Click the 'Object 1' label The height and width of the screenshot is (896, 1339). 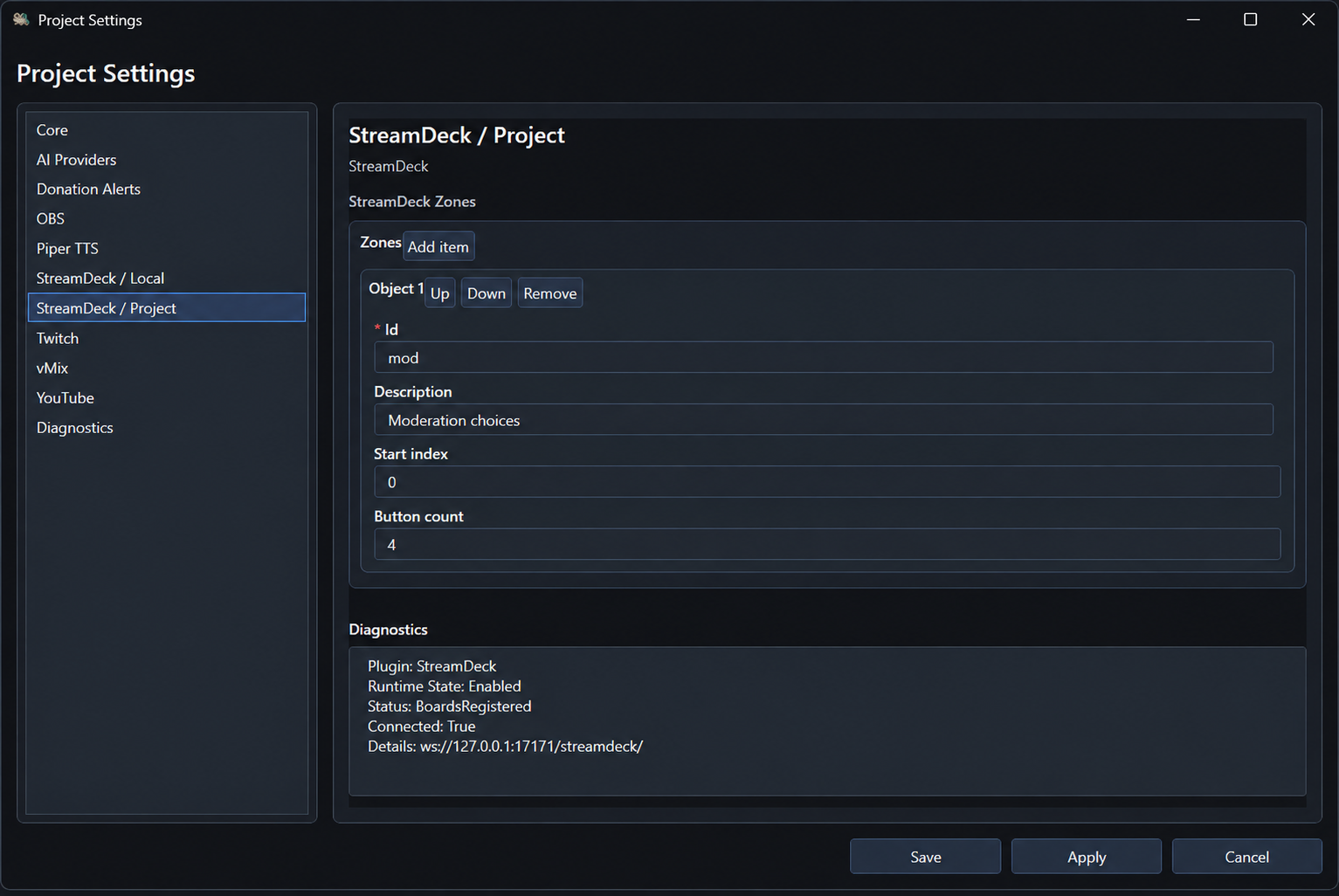[x=397, y=288]
